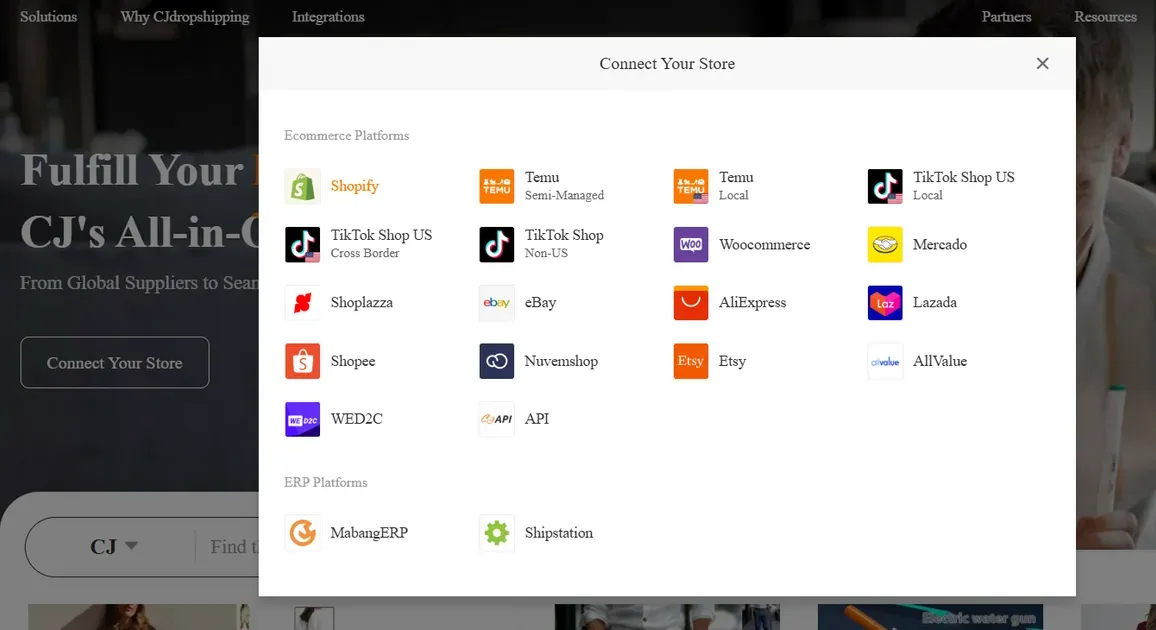Screen dimensions: 1156x630
Task: Click the Shopee text label
Action: pos(353,361)
